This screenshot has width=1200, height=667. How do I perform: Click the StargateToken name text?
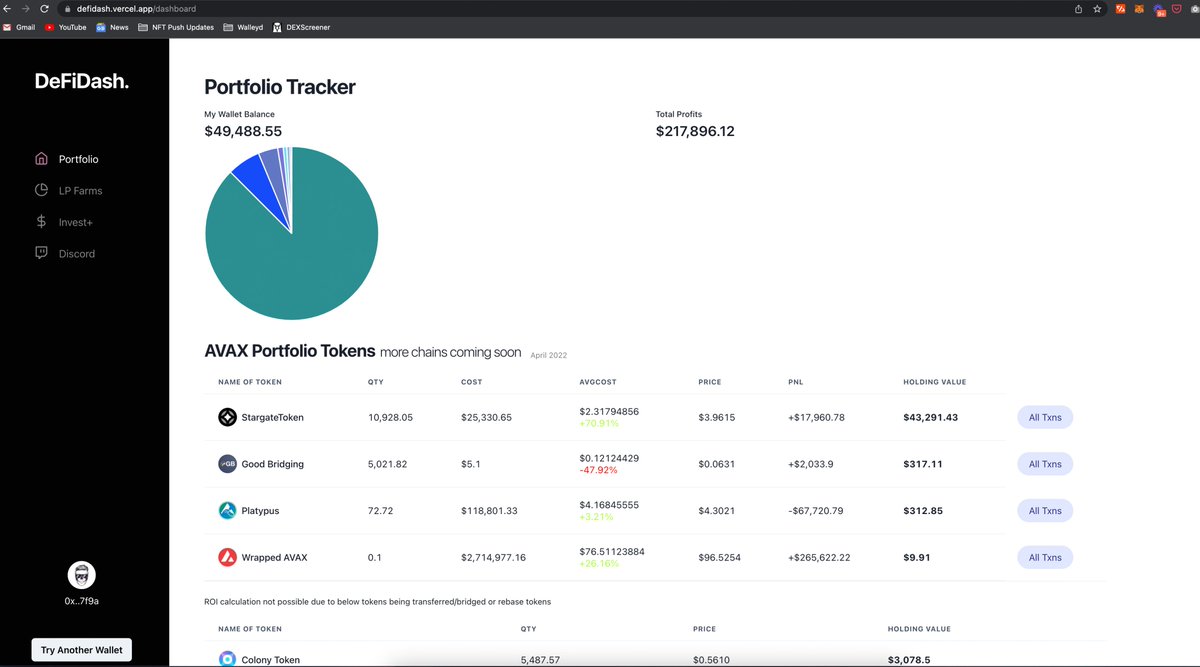[x=272, y=418]
